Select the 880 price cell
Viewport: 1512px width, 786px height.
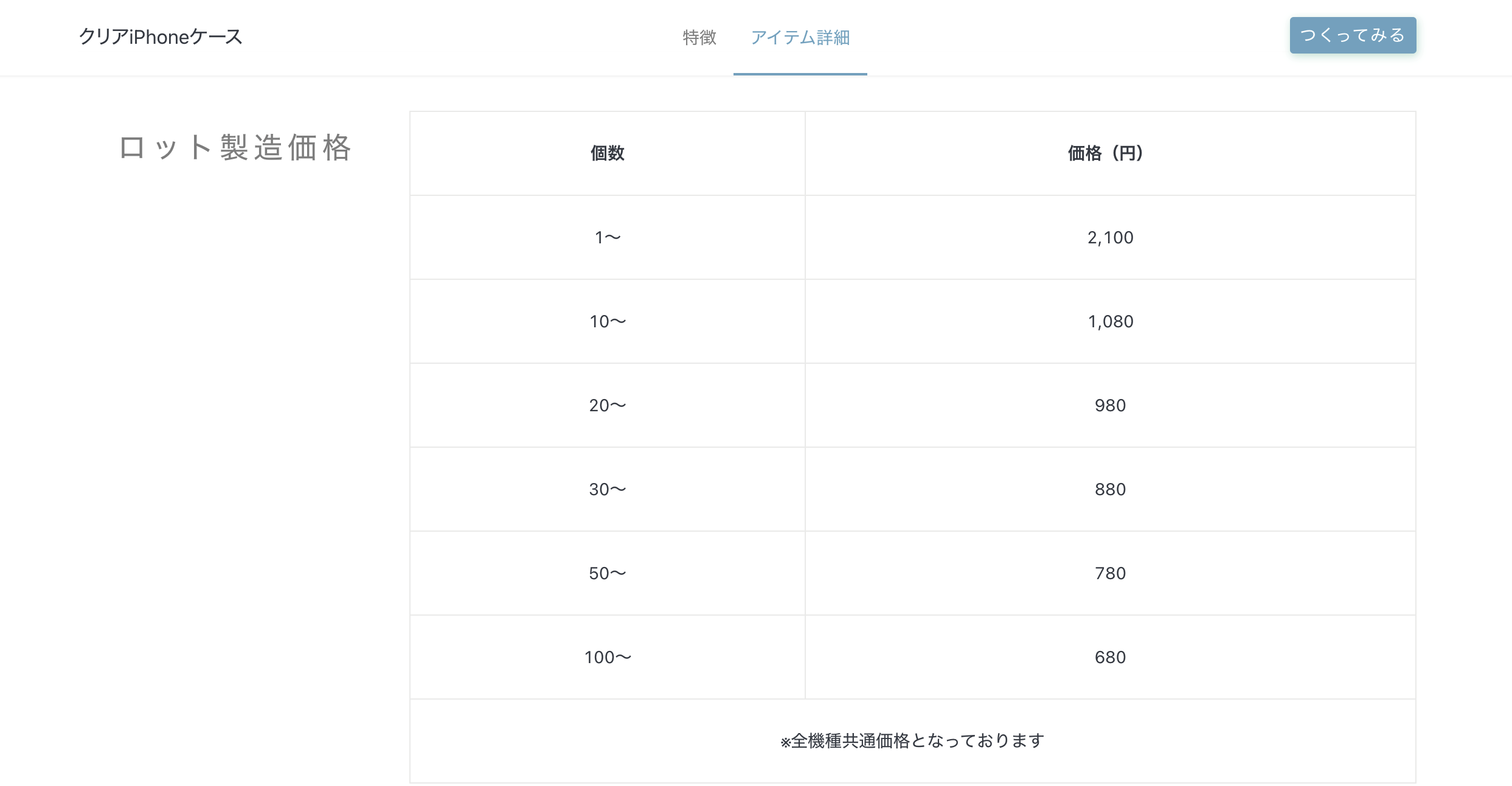coord(1111,489)
